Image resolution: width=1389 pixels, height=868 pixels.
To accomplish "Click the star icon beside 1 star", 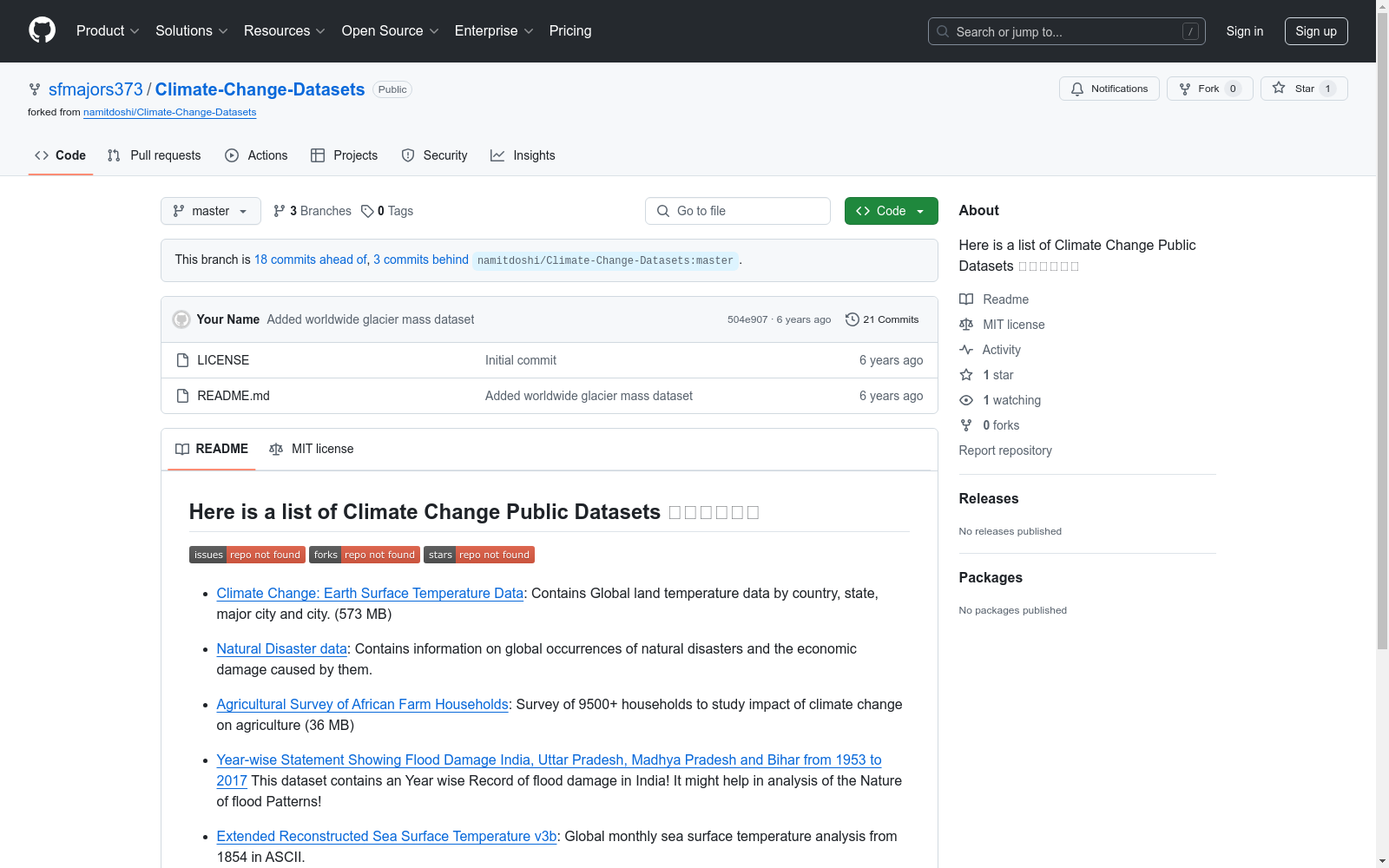I will pyautogui.click(x=966, y=375).
